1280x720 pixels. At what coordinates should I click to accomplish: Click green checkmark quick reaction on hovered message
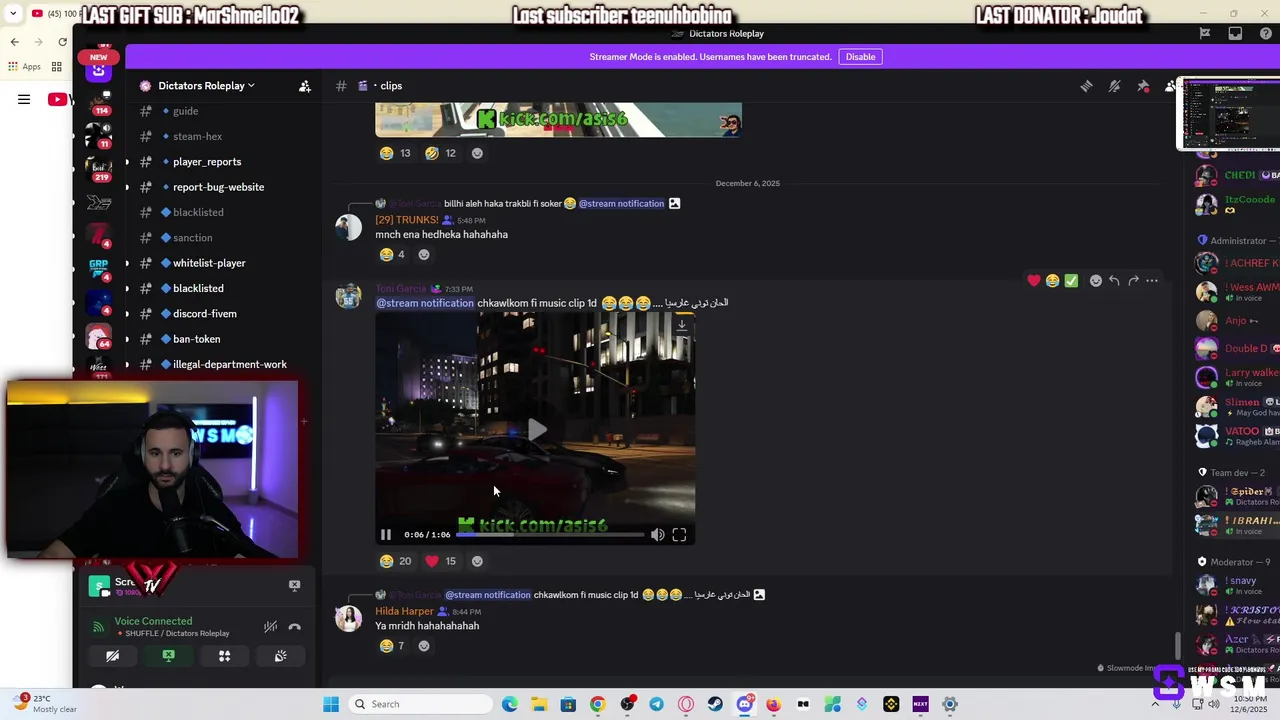click(1071, 281)
